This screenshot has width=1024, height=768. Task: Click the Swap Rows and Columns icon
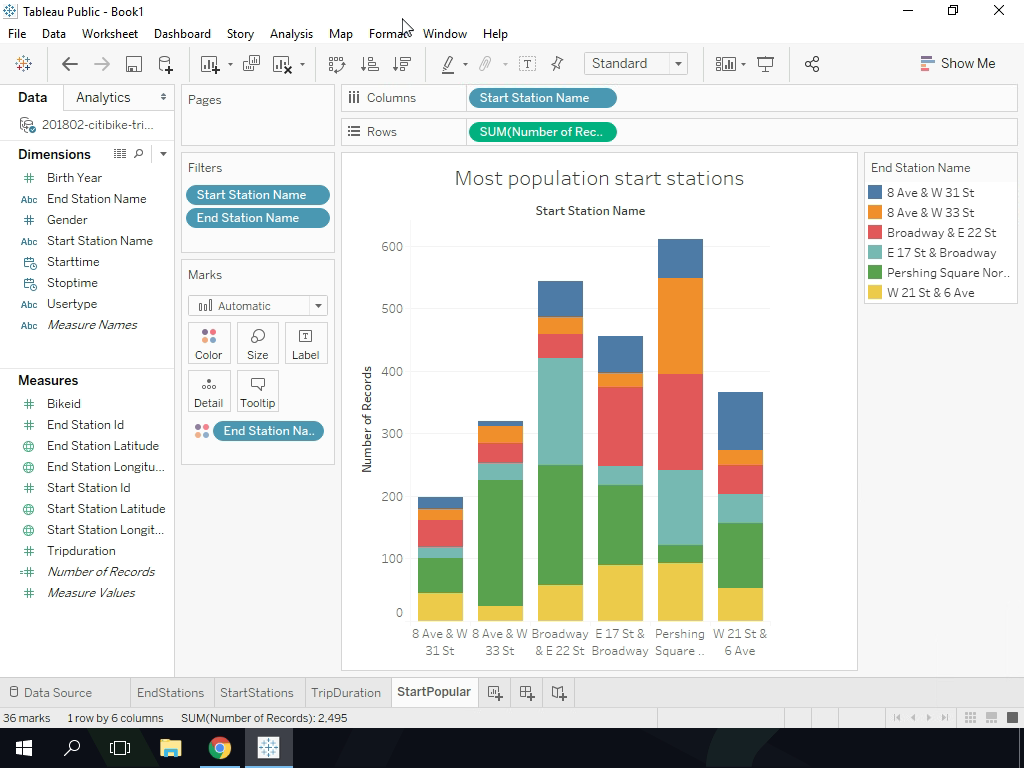[337, 64]
